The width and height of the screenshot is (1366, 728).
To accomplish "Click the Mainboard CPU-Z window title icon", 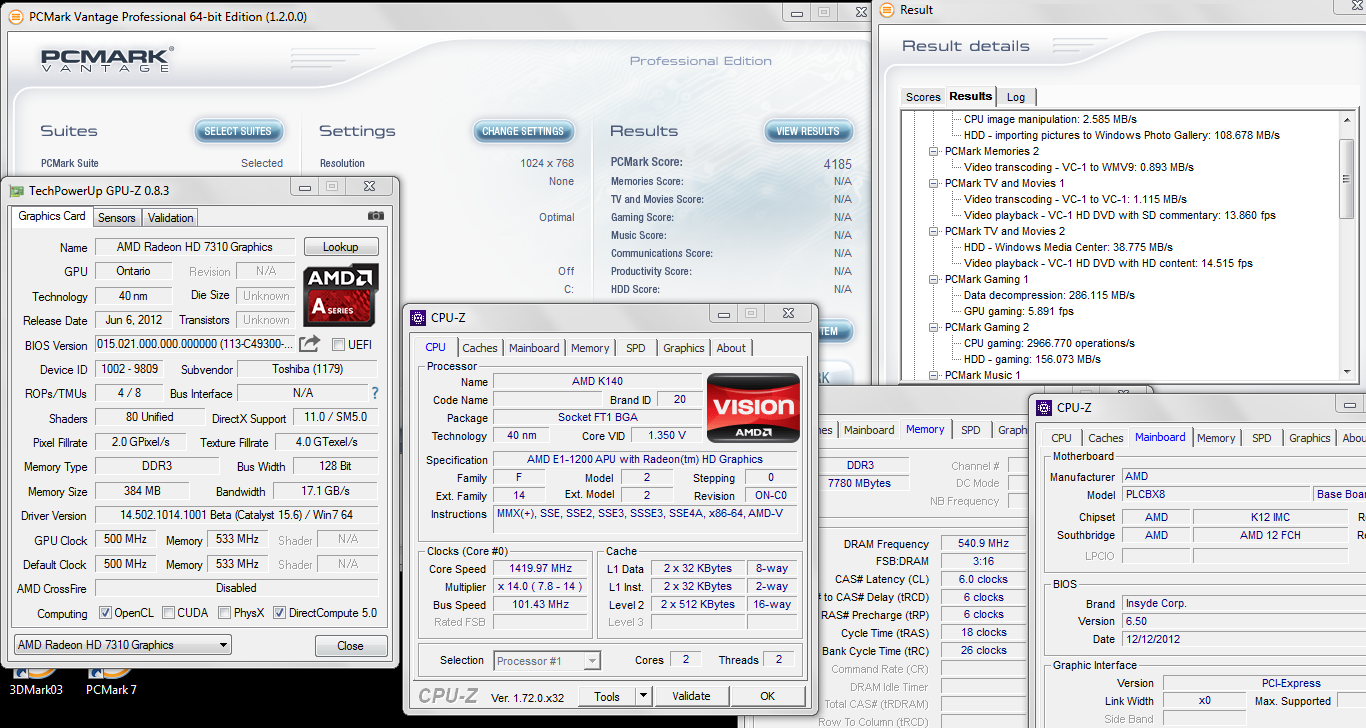I will pyautogui.click(x=1044, y=407).
